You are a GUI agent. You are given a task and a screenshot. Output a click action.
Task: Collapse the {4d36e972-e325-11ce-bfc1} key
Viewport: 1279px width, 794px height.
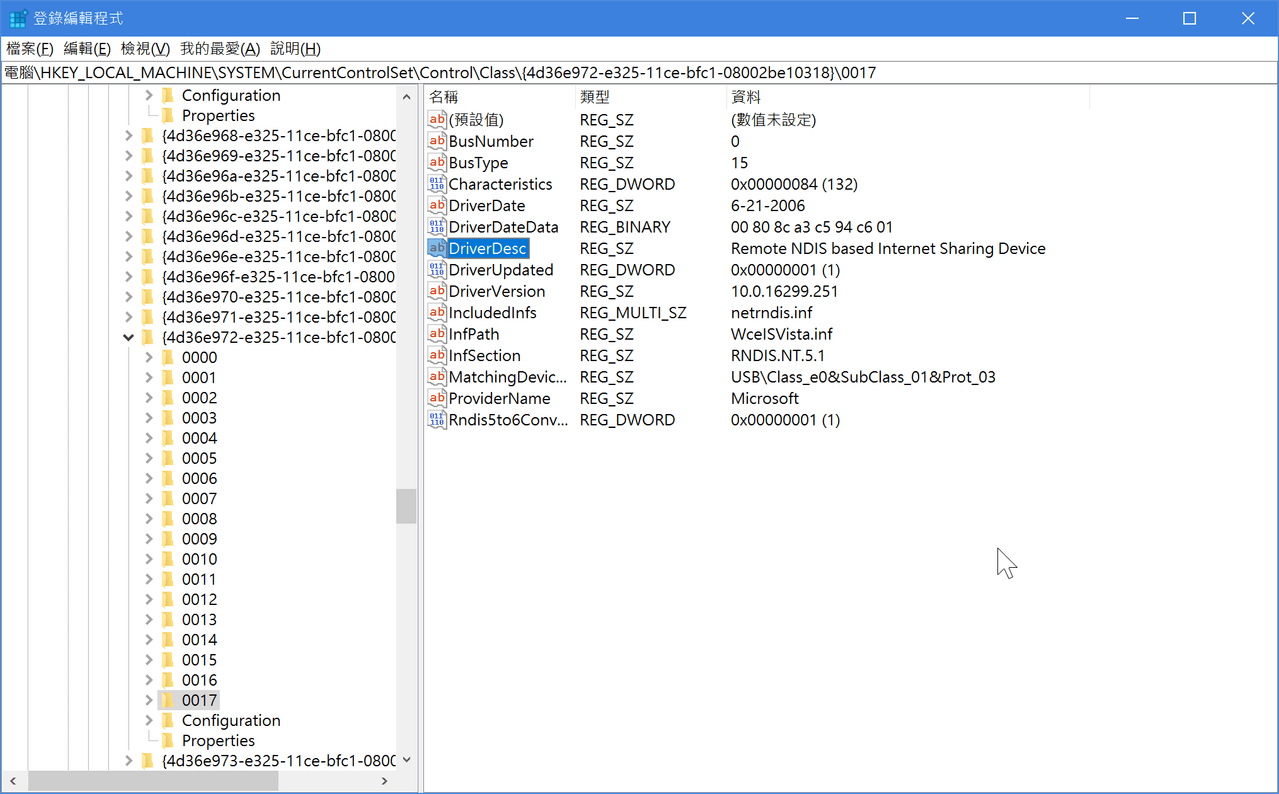[128, 336]
